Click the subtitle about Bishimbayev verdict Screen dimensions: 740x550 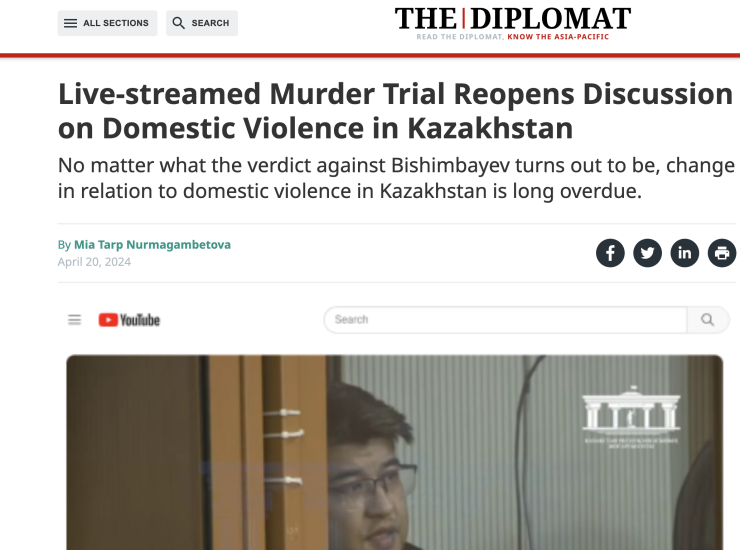coord(396,178)
